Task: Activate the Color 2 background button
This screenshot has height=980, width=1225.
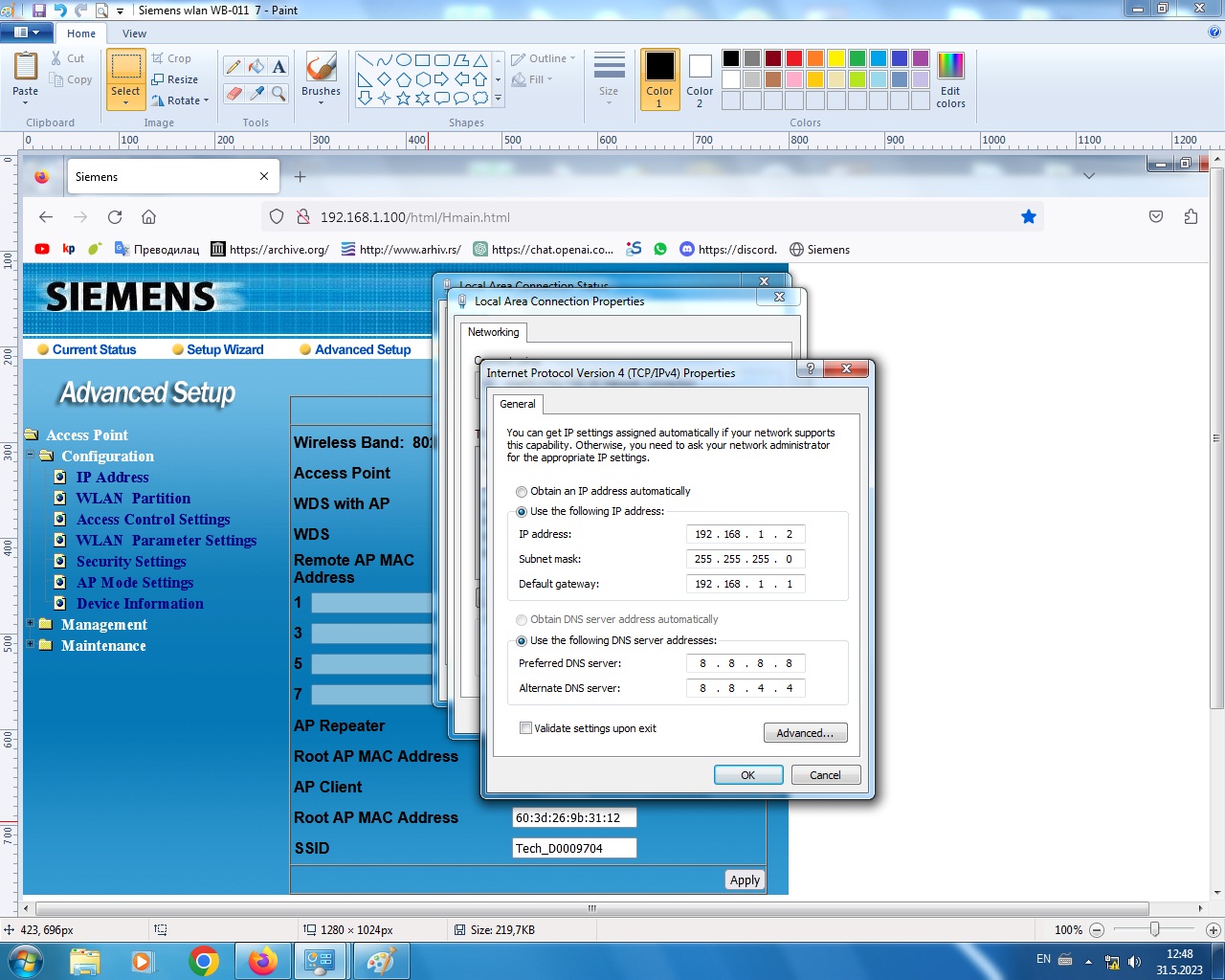Action: click(x=700, y=79)
